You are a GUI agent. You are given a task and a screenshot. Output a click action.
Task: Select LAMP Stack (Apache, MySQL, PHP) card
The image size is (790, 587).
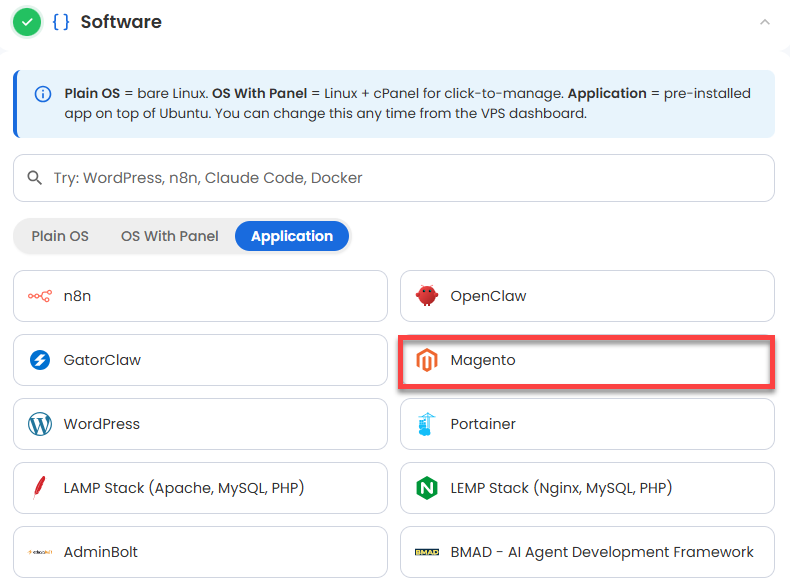[x=201, y=488]
